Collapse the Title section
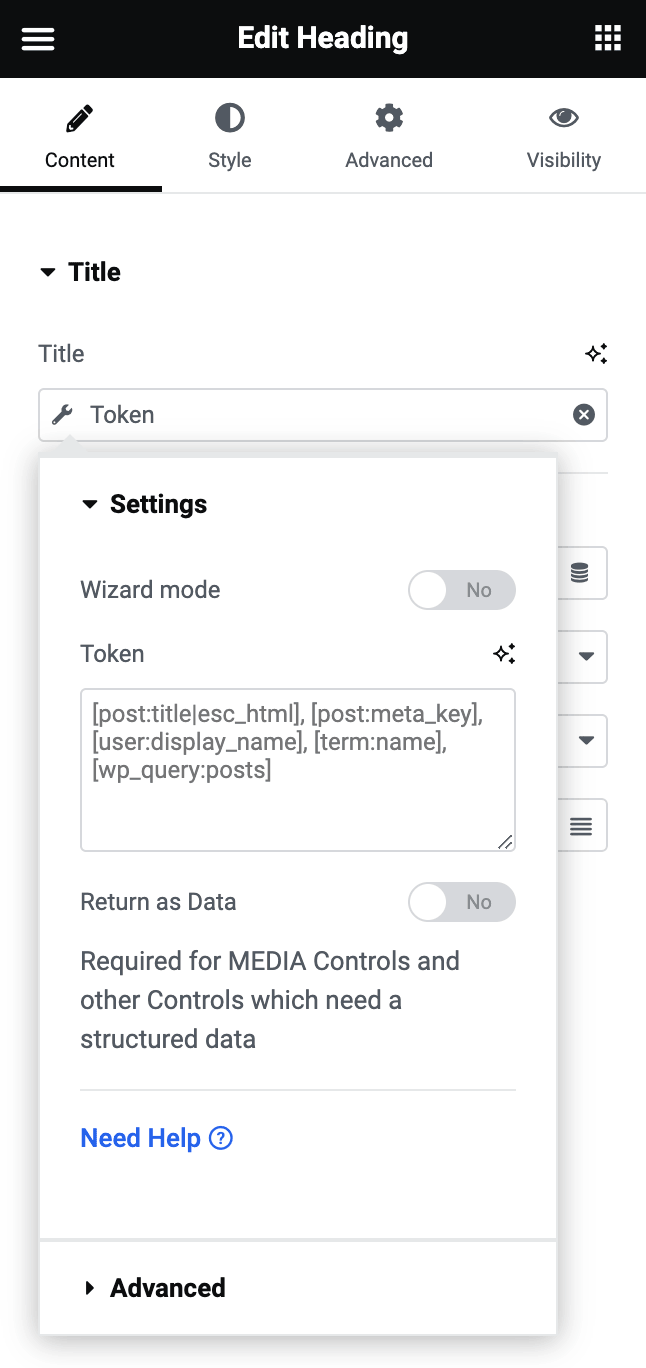646x1368 pixels. 48,271
